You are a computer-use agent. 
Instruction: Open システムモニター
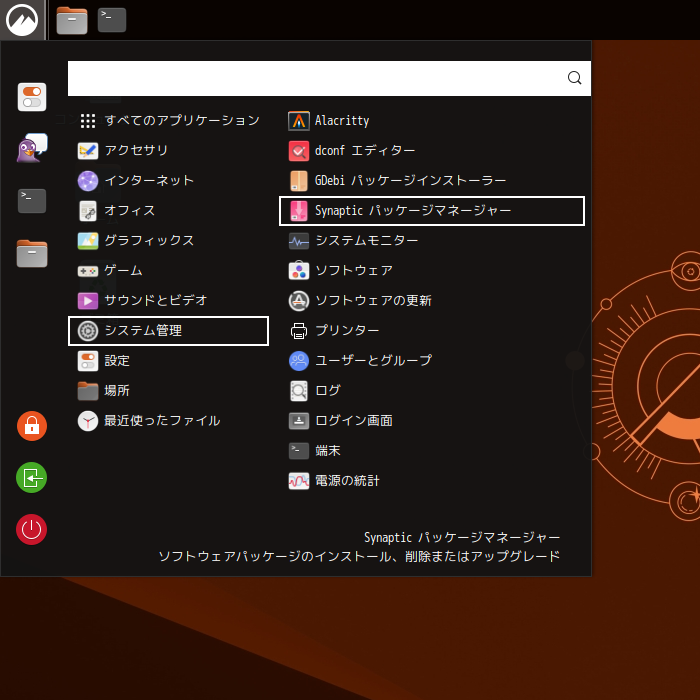pos(432,241)
